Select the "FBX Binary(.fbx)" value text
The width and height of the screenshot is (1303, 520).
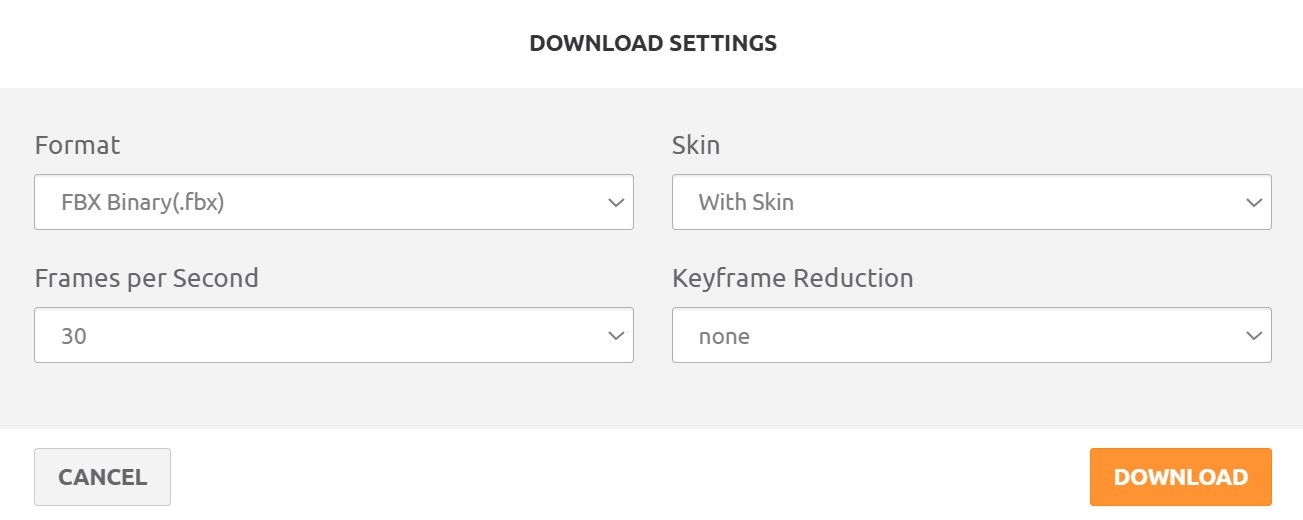[142, 203]
